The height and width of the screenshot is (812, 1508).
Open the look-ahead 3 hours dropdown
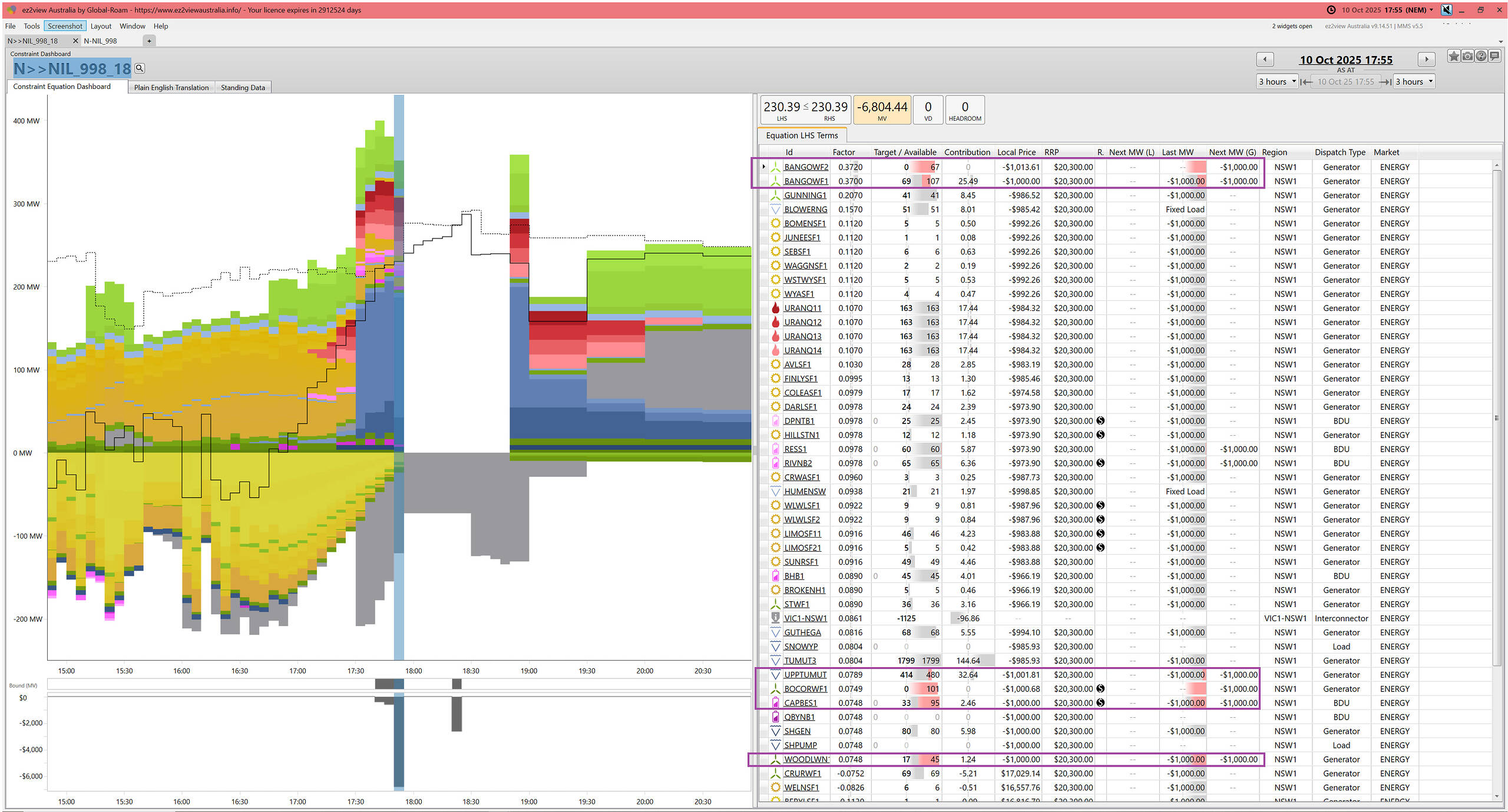[x=1414, y=82]
